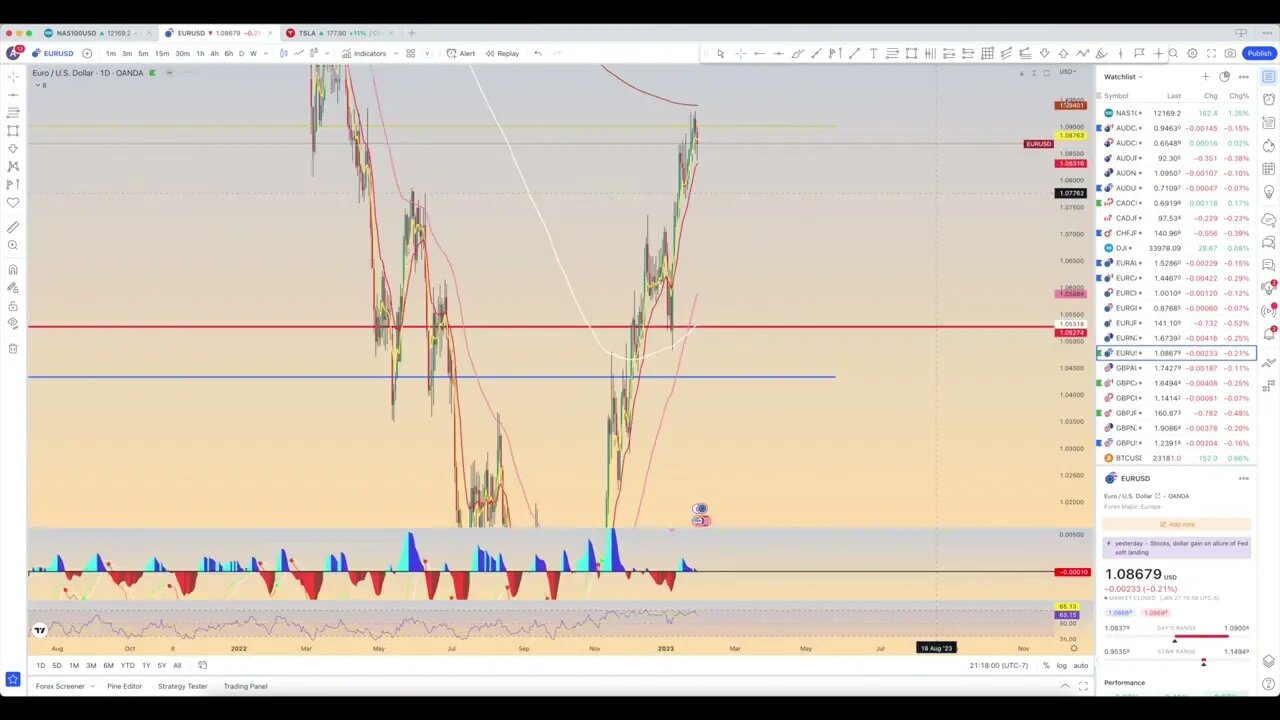Select the Text drawing tool

click(x=873, y=53)
